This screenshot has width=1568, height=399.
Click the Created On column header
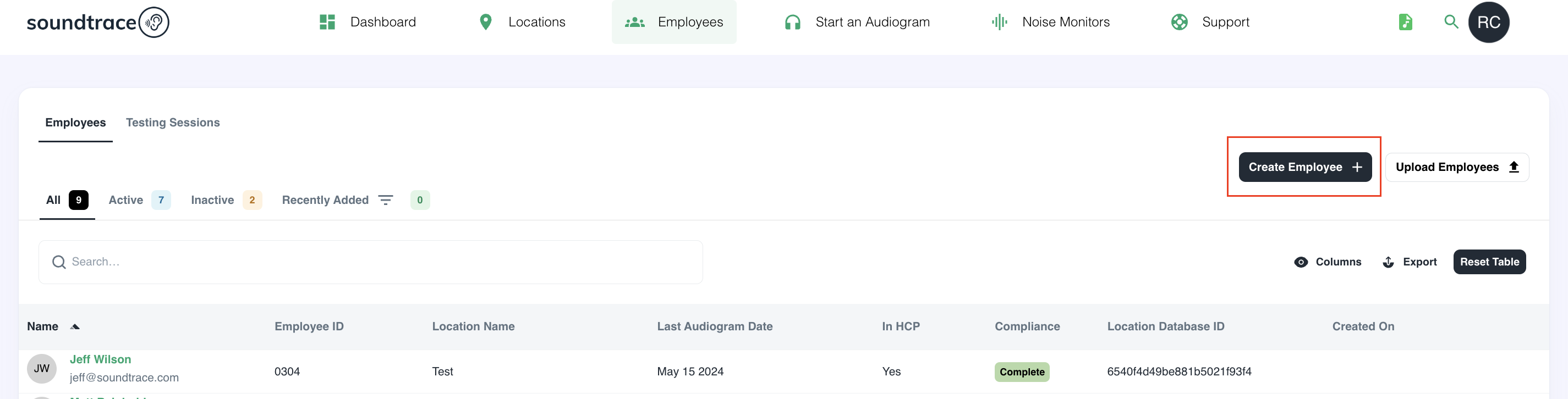click(x=1363, y=326)
